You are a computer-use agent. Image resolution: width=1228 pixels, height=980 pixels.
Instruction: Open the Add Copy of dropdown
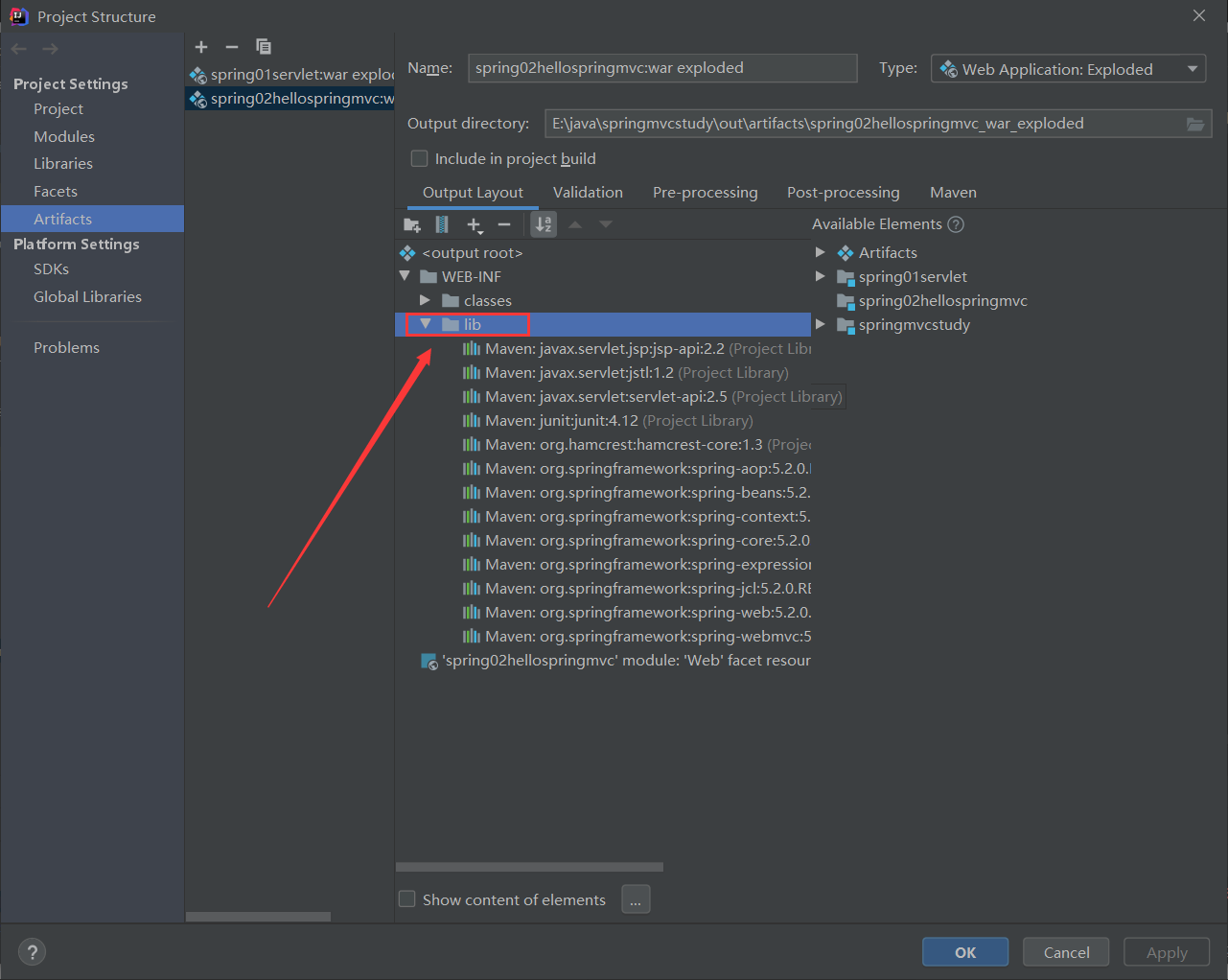tap(475, 224)
